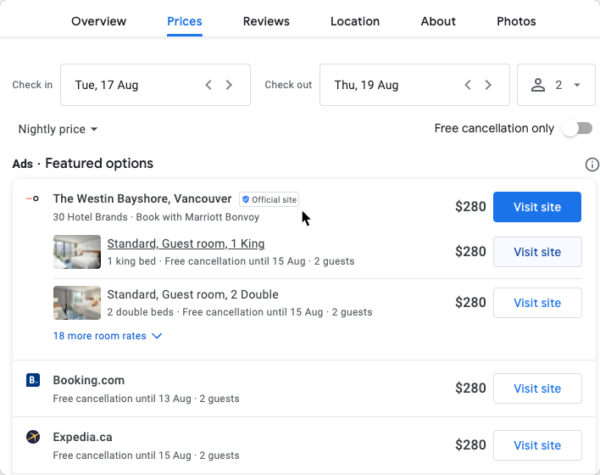The height and width of the screenshot is (475, 600).
Task: Switch to the Location tab
Action: point(355,21)
